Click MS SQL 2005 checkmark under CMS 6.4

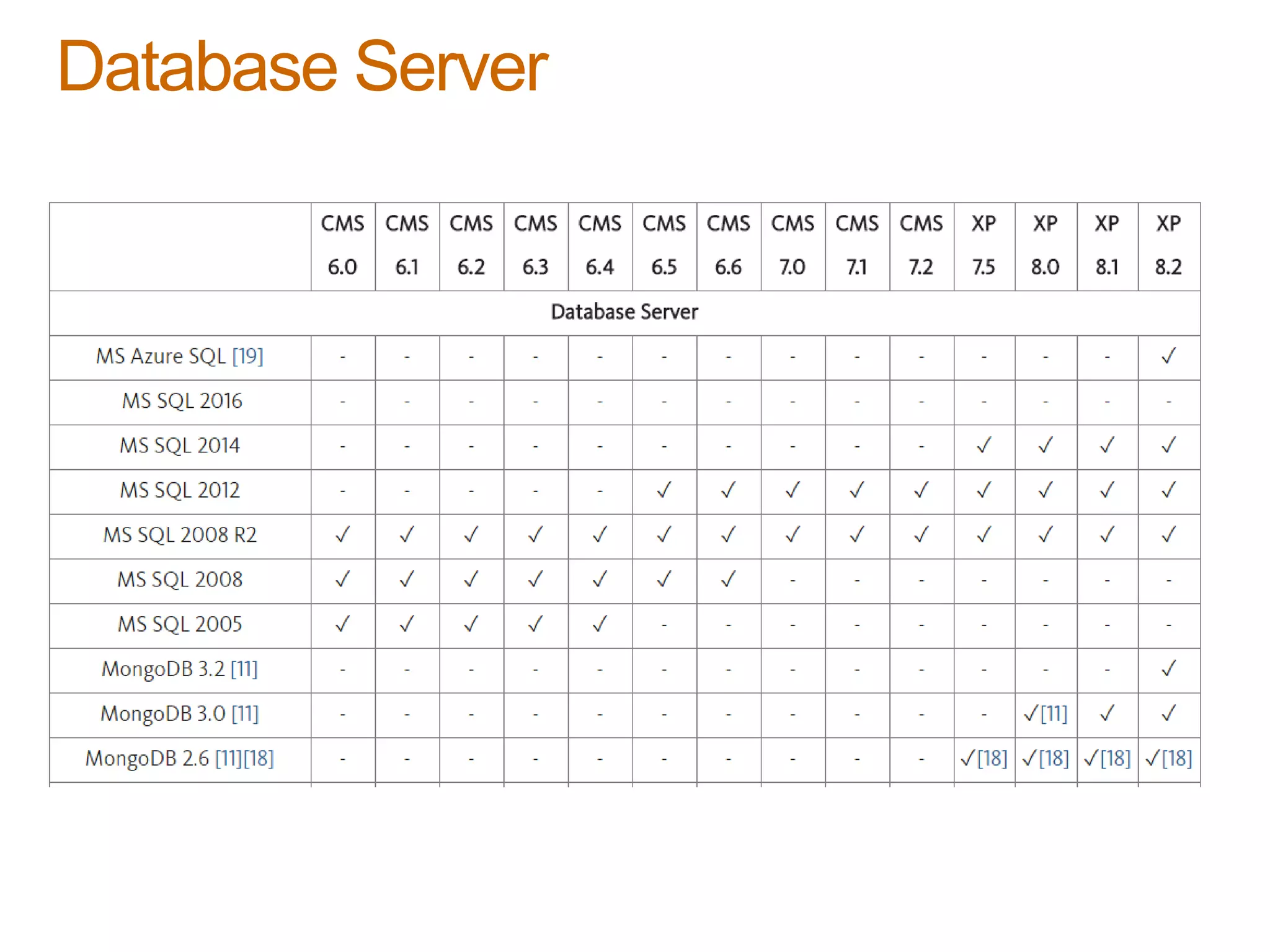coord(600,624)
